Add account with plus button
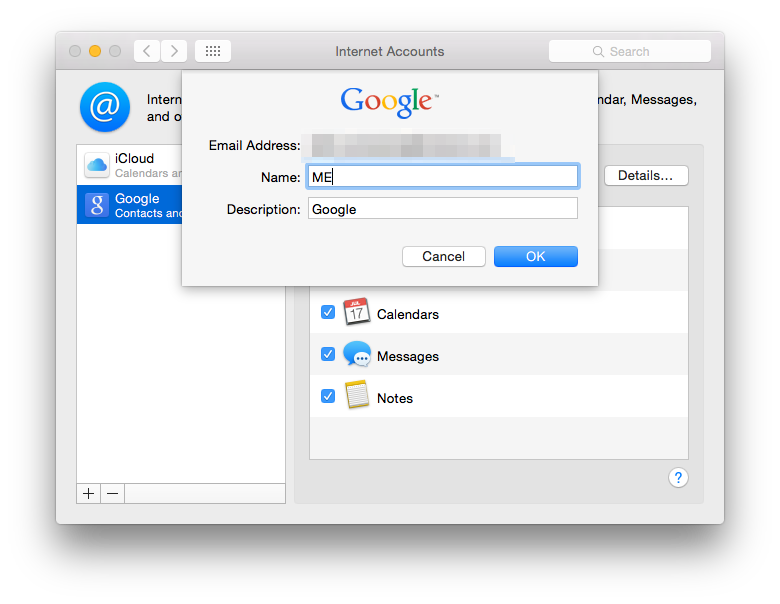This screenshot has width=780, height=604. coord(89,494)
